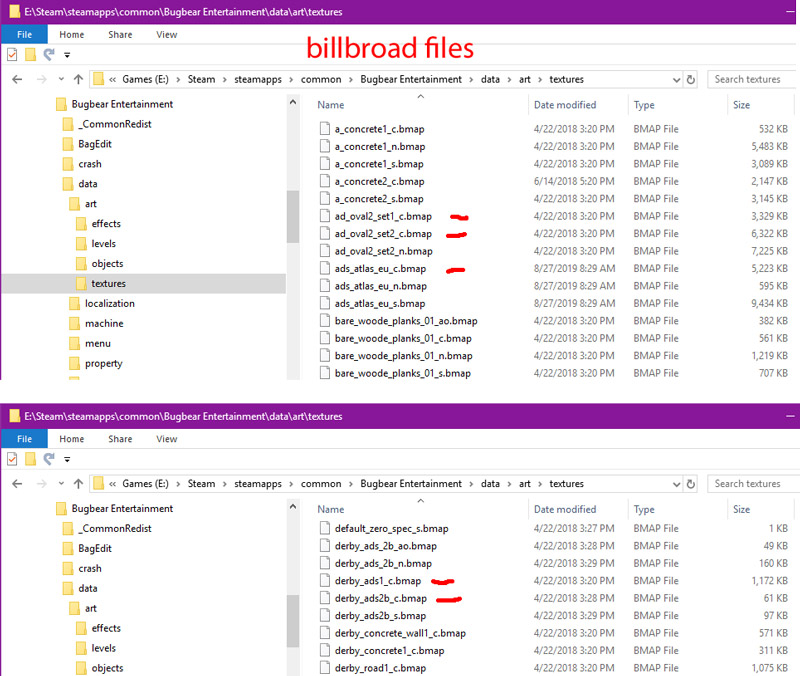The image size is (800, 676).
Task: Open File tab in bottom window
Action: [24, 439]
